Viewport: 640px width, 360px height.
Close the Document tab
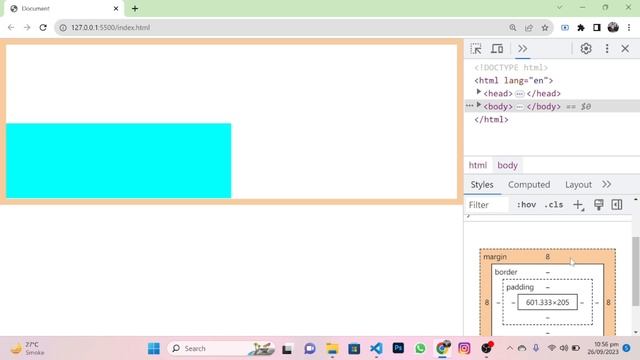[x=116, y=8]
